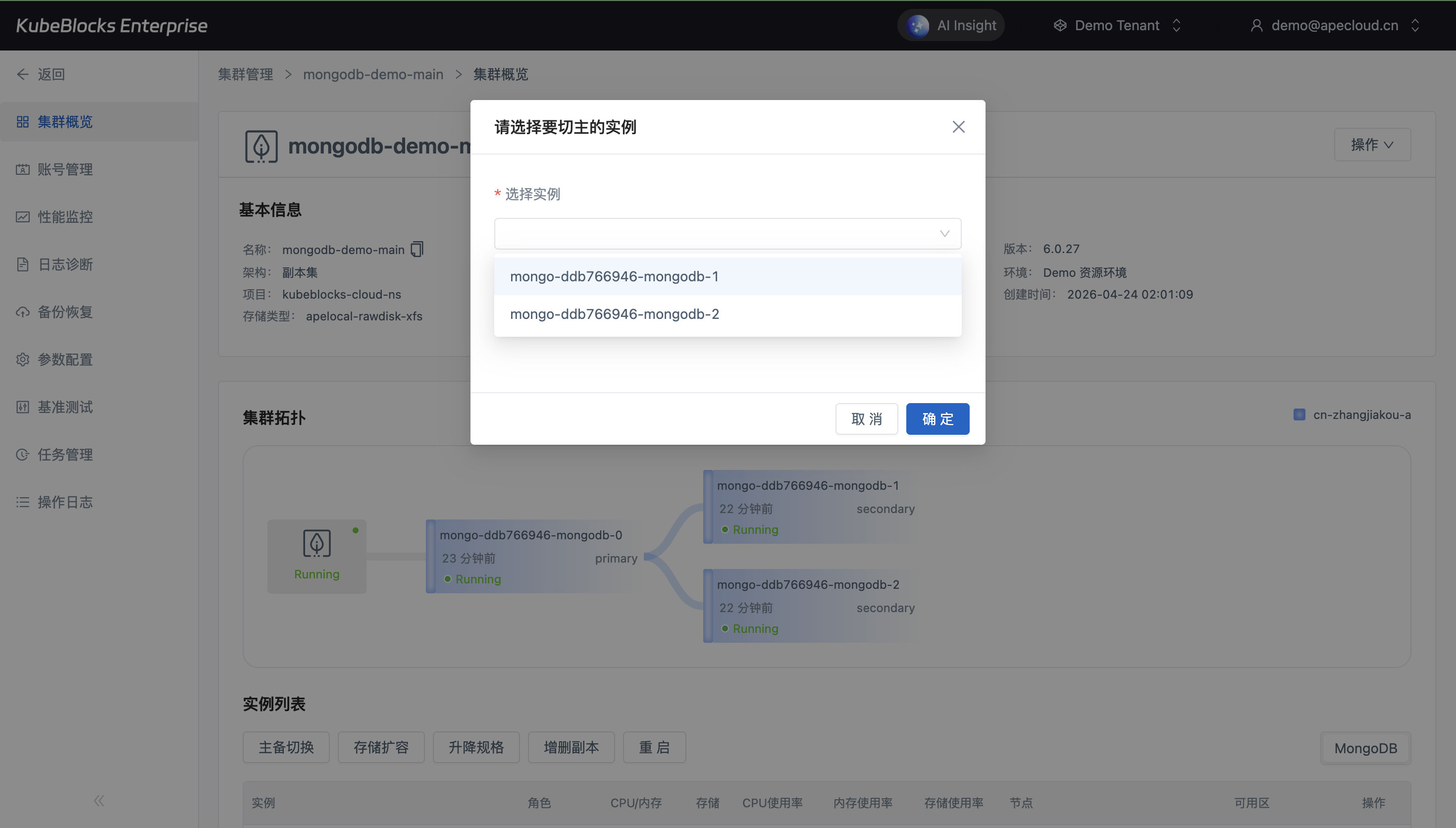Click the performance monitoring sidebar icon
The width and height of the screenshot is (1456, 828).
[23, 217]
